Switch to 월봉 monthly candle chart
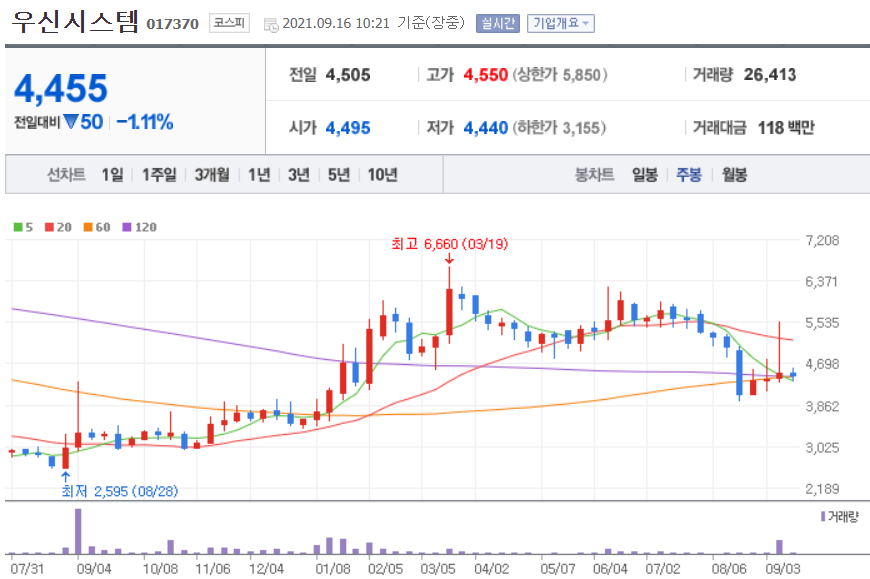Image resolution: width=870 pixels, height=579 pixels. (x=734, y=175)
